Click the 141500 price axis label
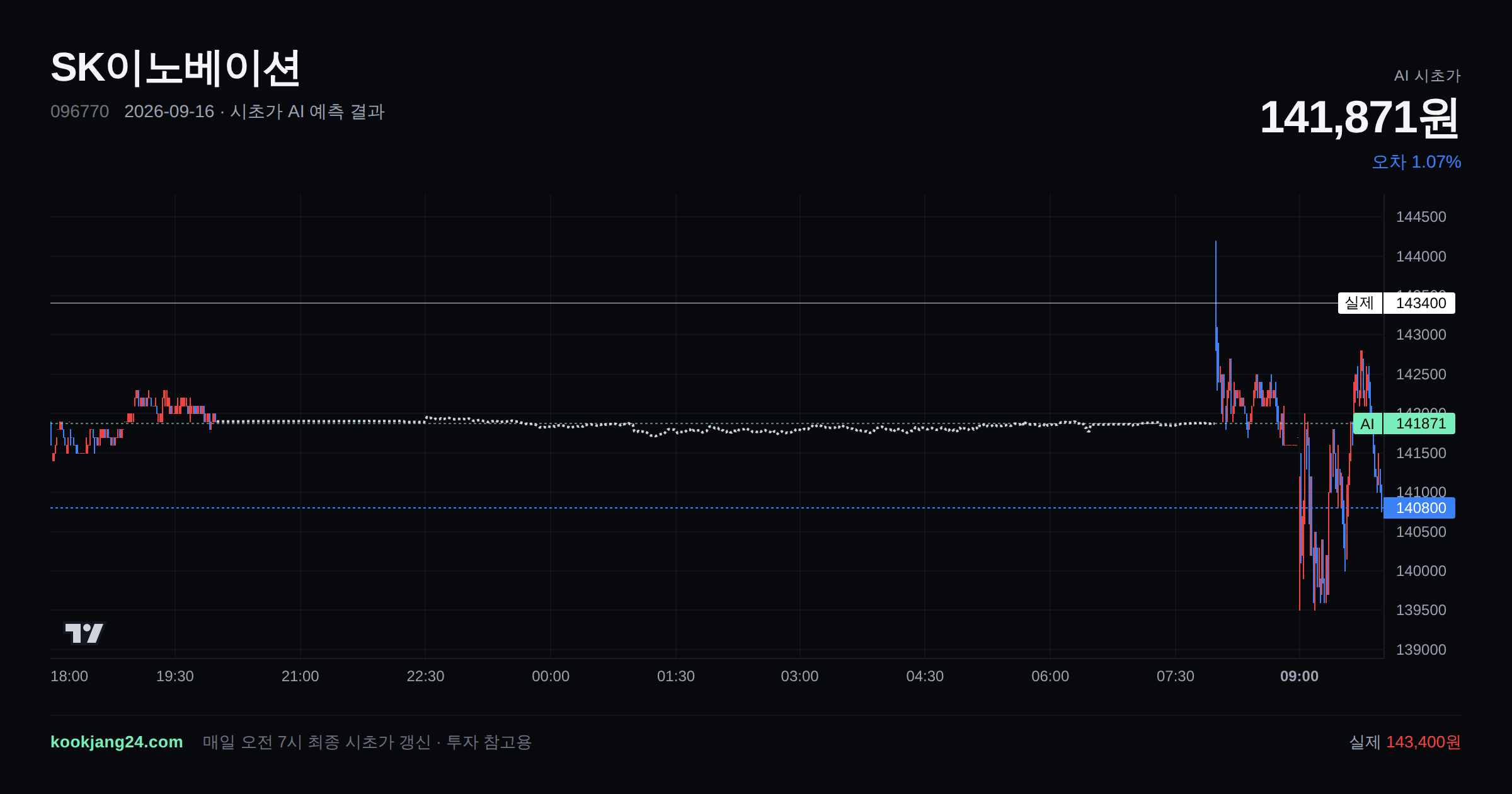The height and width of the screenshot is (794, 1512). [1421, 453]
